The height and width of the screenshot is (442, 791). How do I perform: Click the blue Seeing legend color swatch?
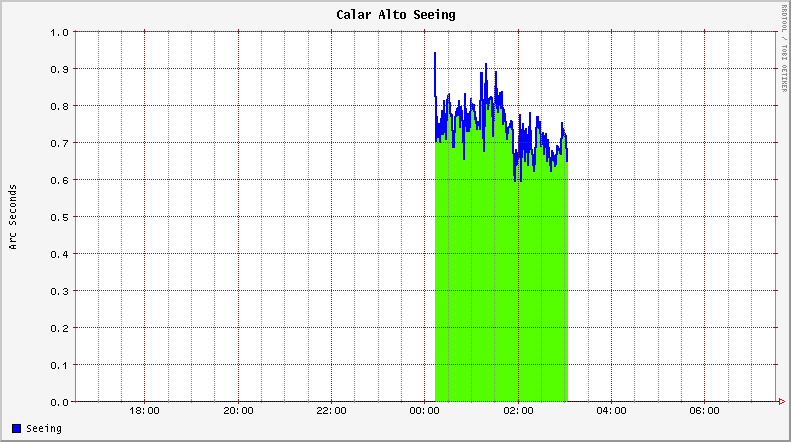click(16, 428)
